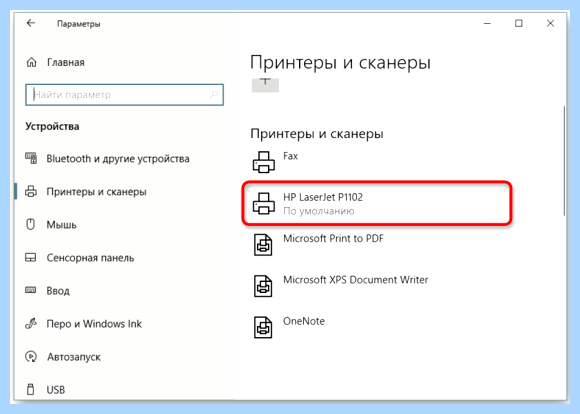
Task: Click the Fax printer icon
Action: tap(264, 162)
